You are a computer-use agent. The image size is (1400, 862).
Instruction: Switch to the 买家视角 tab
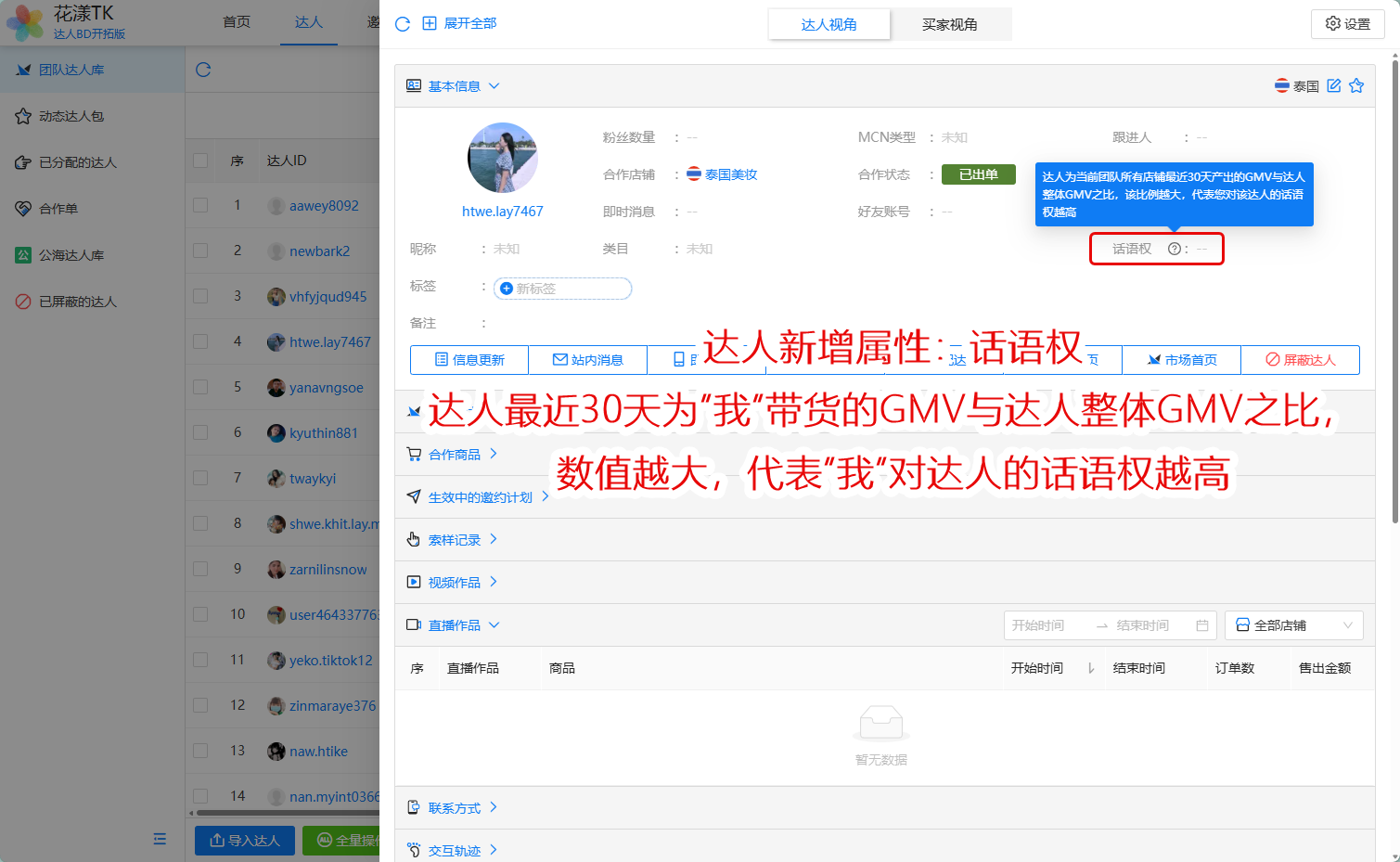949,24
